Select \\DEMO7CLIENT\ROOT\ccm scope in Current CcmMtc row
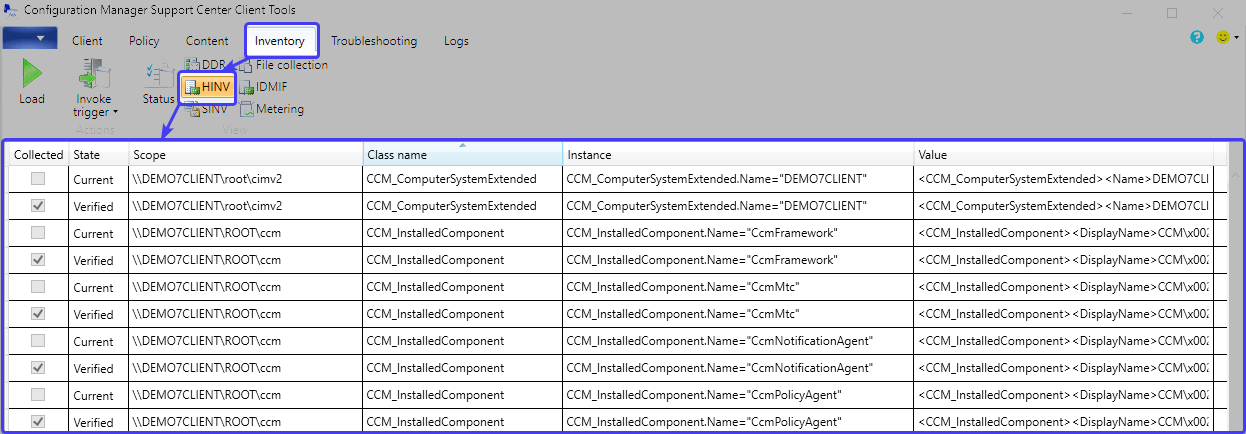 [246, 287]
